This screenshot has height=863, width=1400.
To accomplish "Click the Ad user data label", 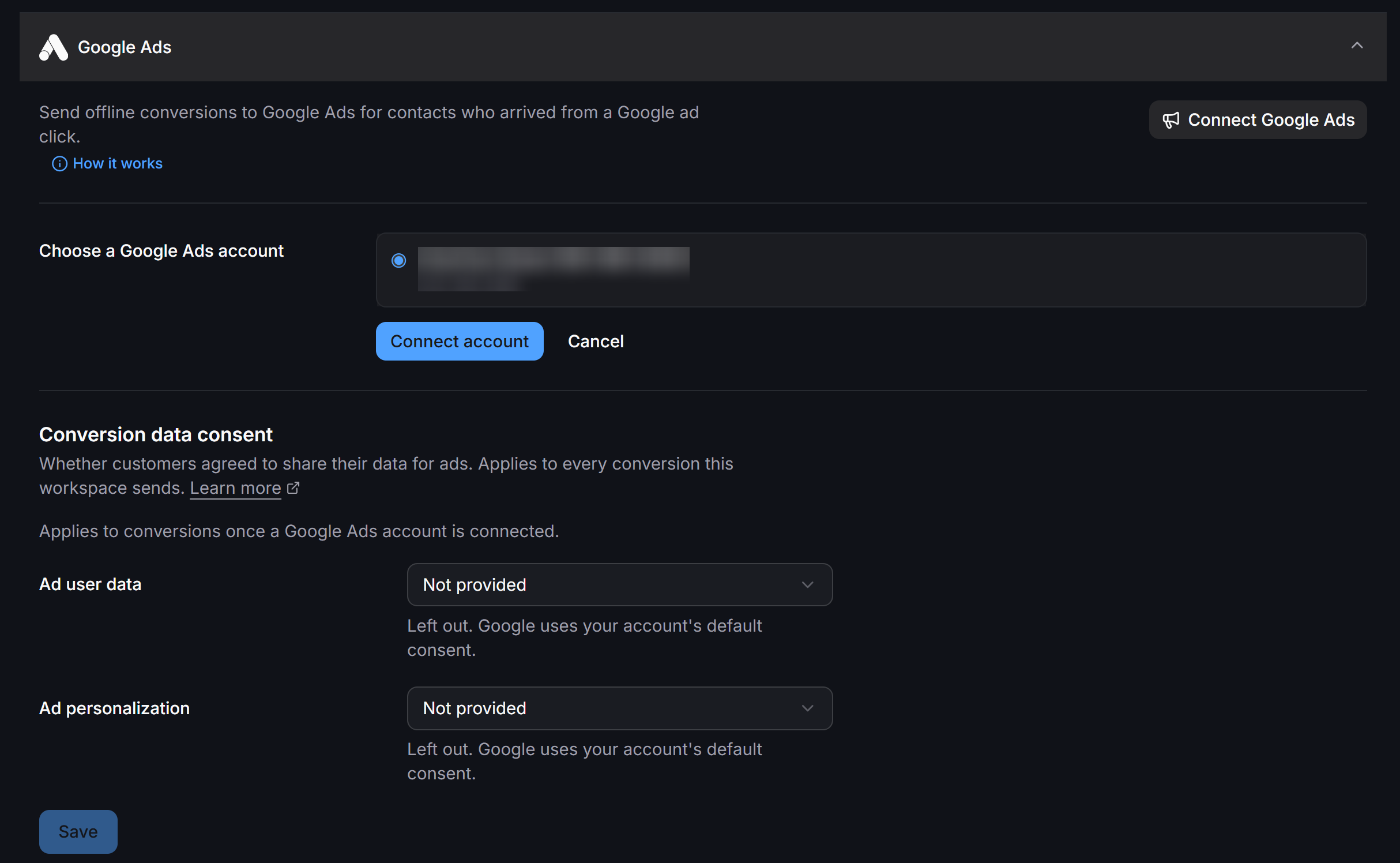I will (x=91, y=584).
